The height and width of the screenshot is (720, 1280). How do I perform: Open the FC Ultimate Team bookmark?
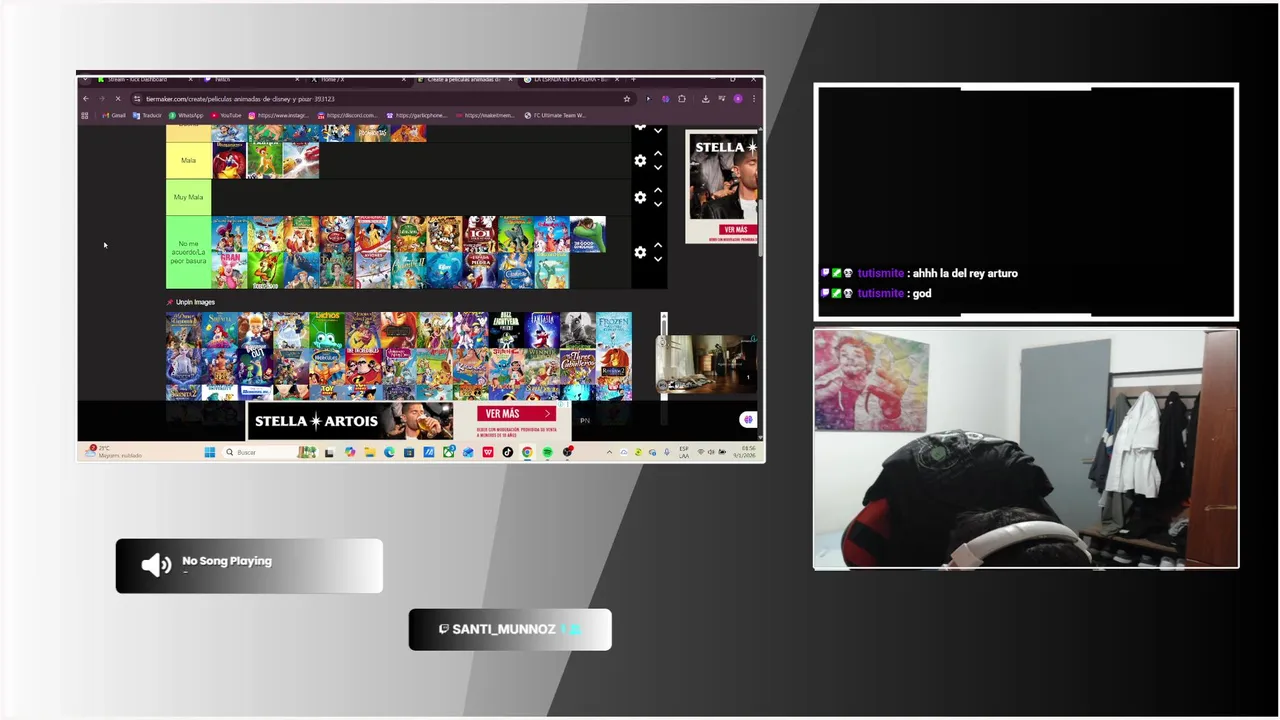click(555, 115)
